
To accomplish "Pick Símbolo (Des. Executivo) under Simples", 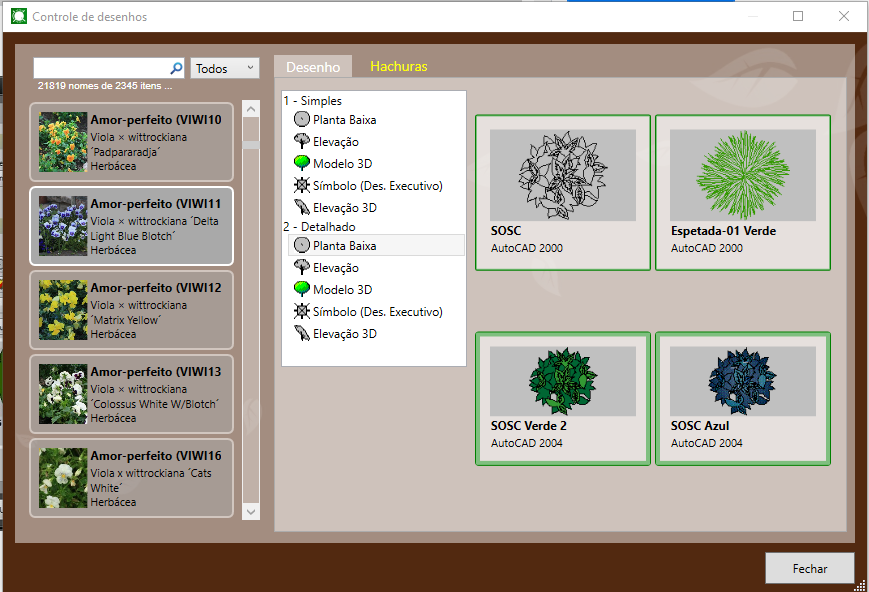I will tap(302, 185).
